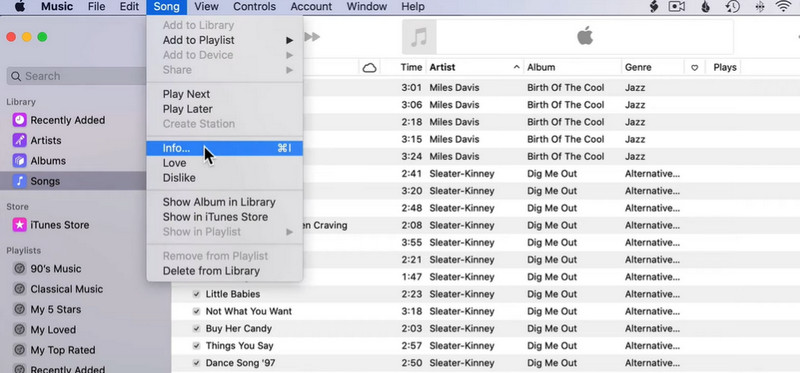Click the fast-forward playback button
The width and height of the screenshot is (800, 373).
click(x=312, y=37)
